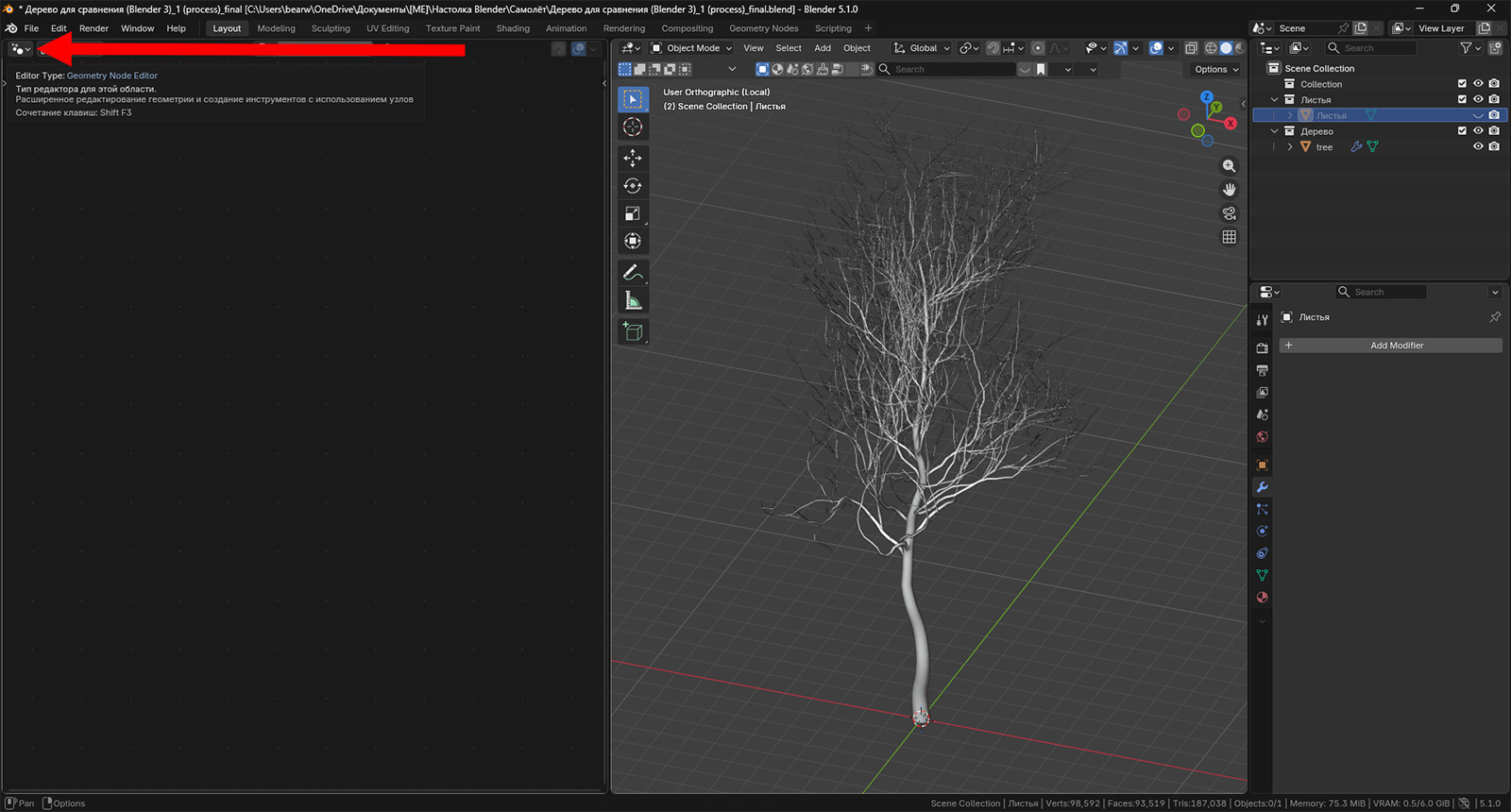Click the Add Cube tool

(x=633, y=331)
